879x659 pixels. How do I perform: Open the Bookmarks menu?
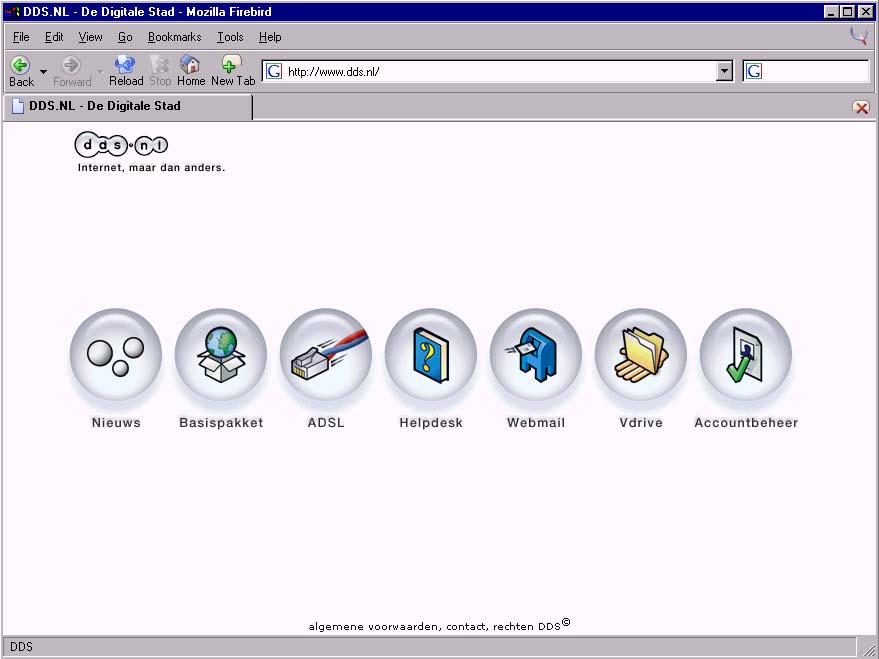tap(174, 37)
